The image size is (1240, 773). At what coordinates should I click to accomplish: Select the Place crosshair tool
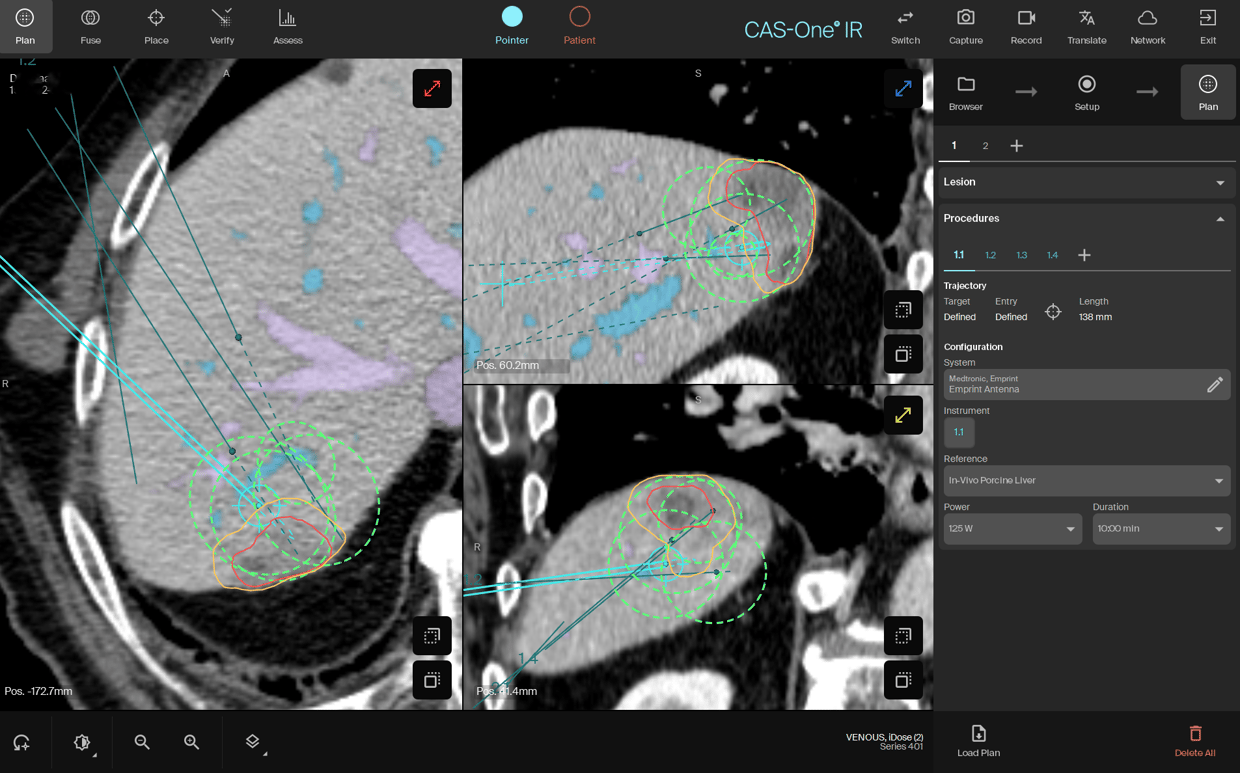156,26
